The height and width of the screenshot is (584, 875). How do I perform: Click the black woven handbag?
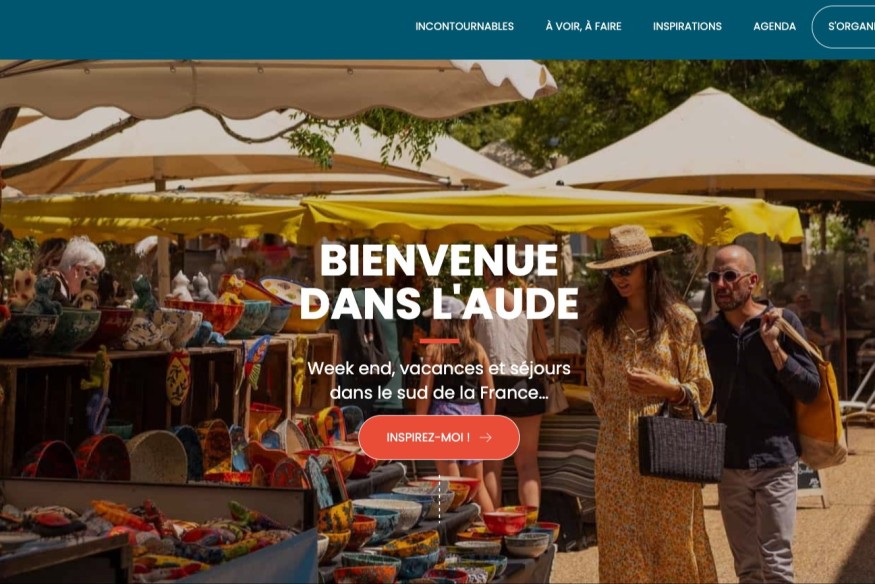[681, 443]
